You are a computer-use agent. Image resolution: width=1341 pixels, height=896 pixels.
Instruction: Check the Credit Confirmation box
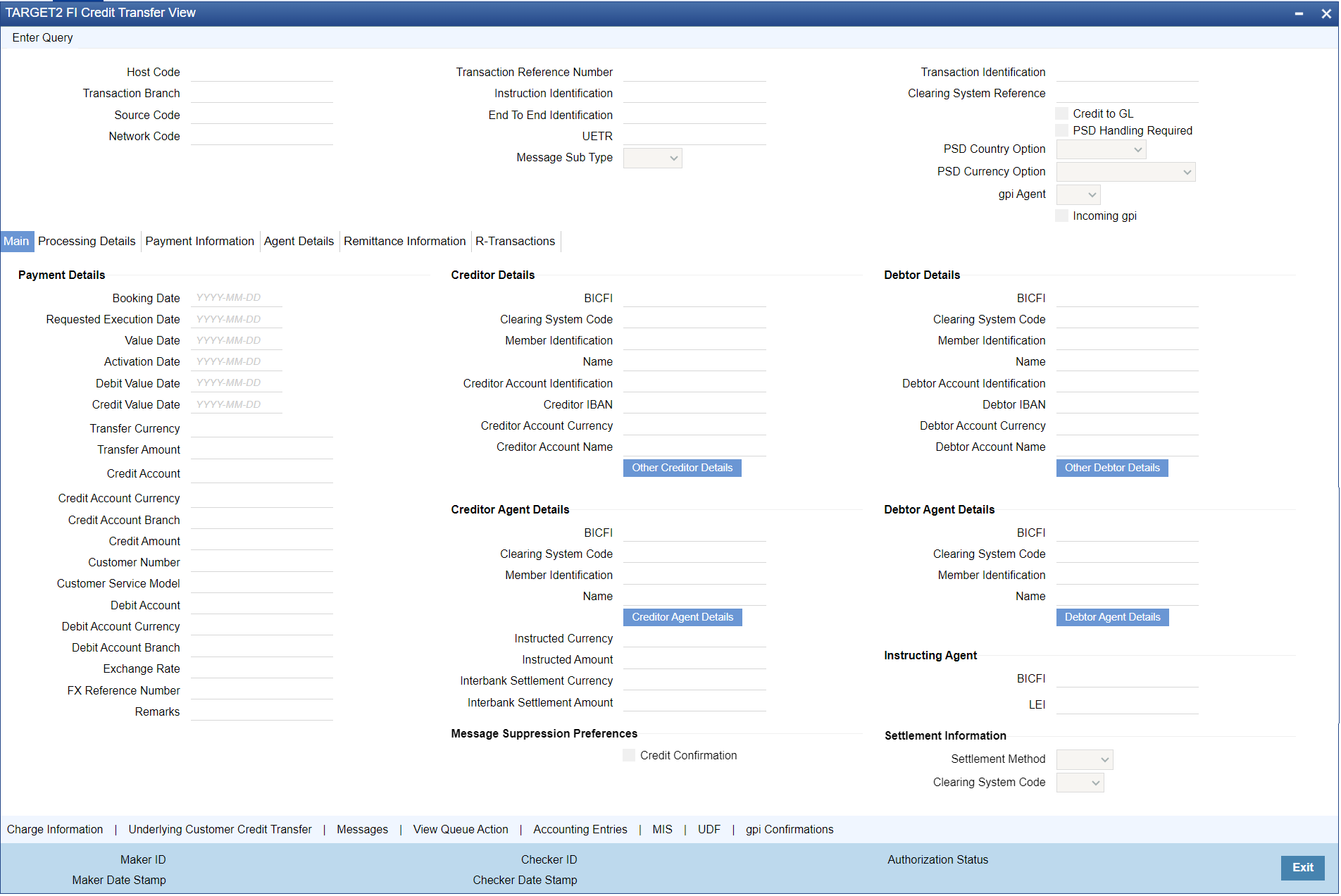[629, 755]
